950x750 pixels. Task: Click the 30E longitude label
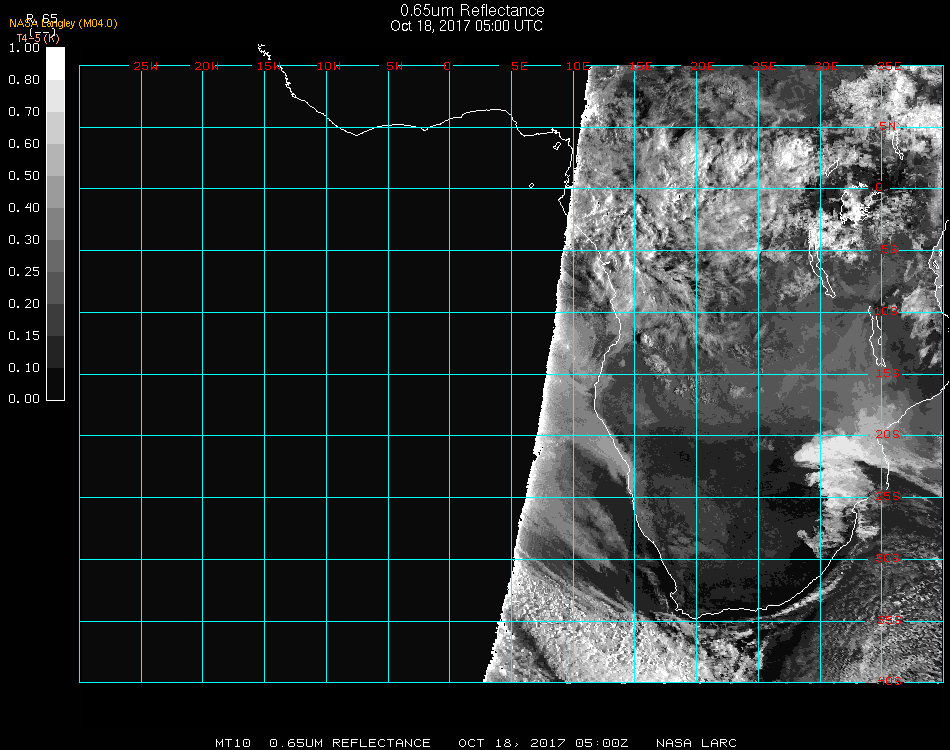tap(826, 67)
